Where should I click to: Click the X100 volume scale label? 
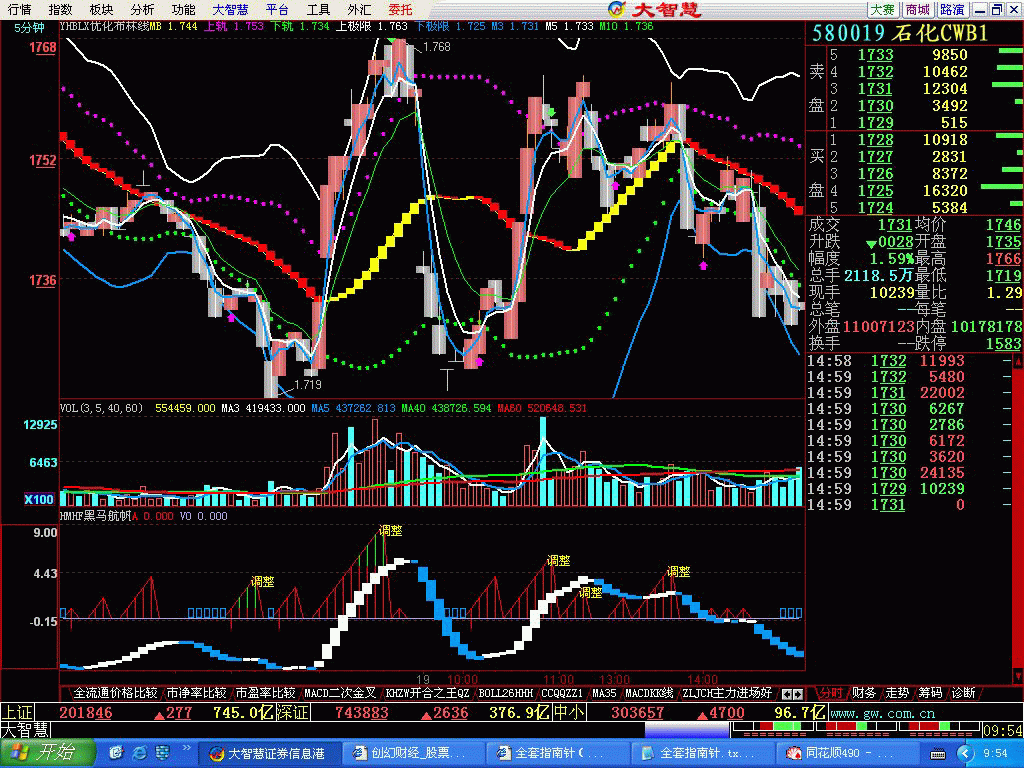point(39,500)
